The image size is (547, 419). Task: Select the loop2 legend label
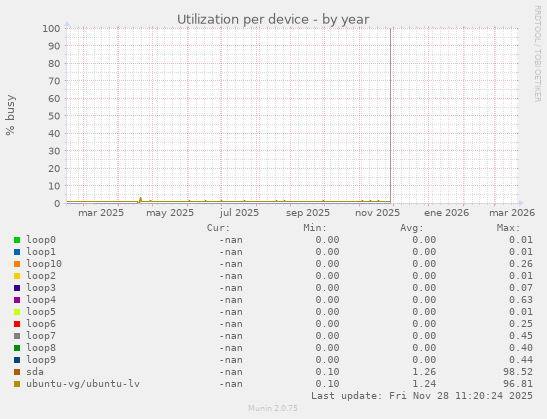point(41,276)
